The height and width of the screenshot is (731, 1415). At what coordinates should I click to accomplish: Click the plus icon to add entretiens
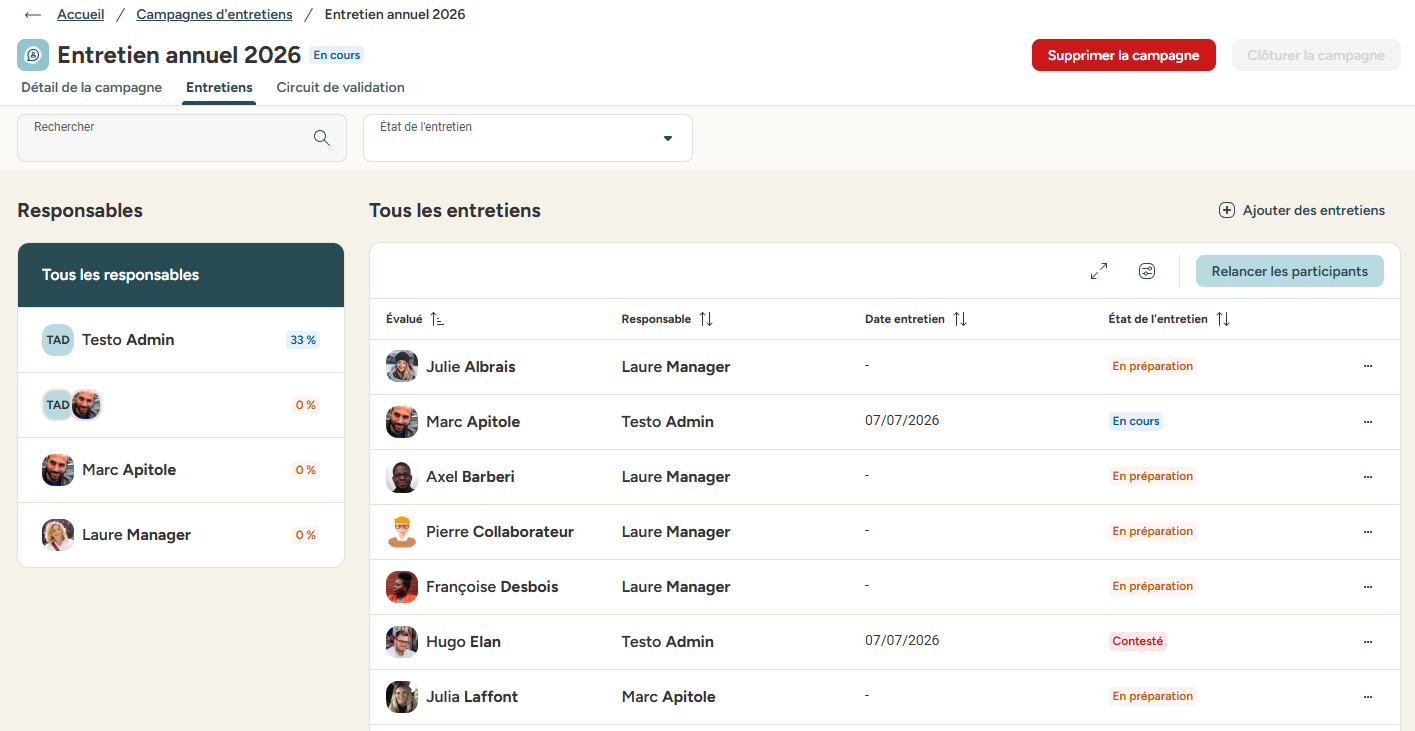1227,210
